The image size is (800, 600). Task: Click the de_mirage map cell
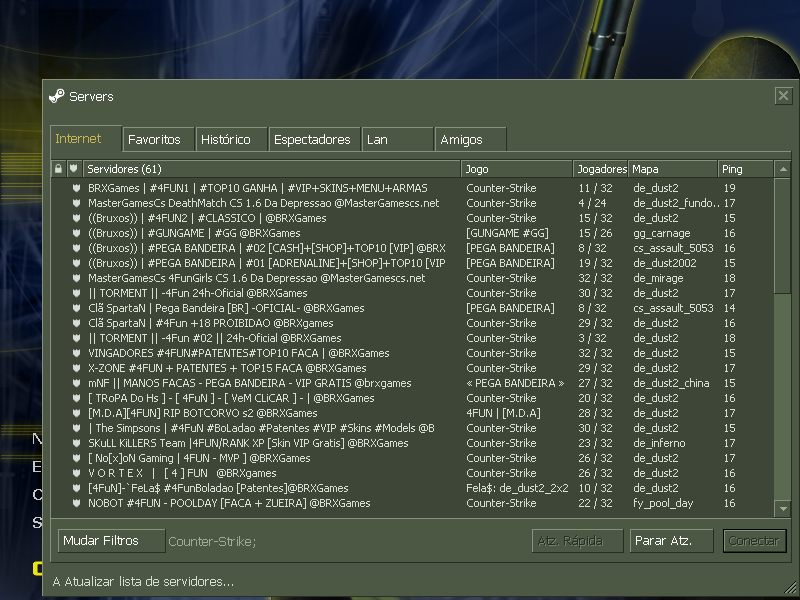tap(658, 278)
